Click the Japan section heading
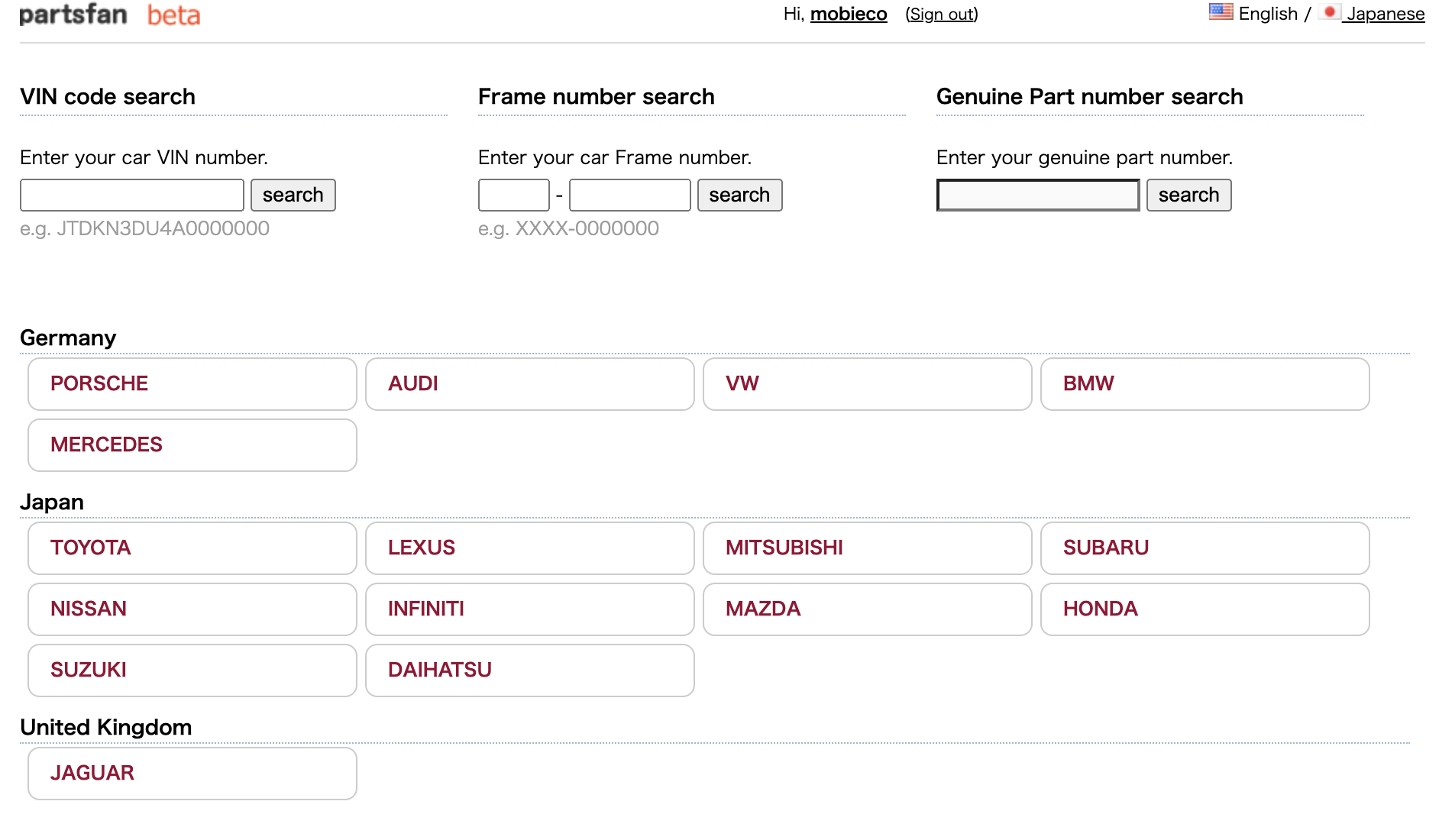 52,502
